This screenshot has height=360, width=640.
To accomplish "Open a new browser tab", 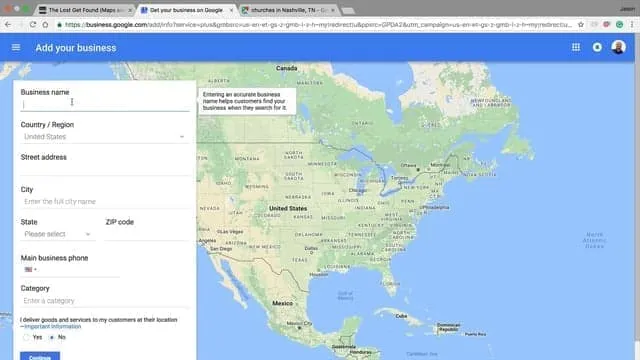I will pyautogui.click(x=348, y=11).
